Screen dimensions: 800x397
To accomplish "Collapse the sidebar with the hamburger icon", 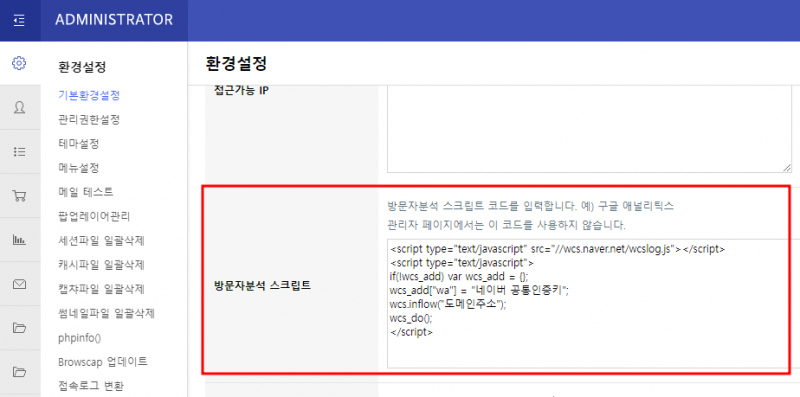I will [x=19, y=20].
